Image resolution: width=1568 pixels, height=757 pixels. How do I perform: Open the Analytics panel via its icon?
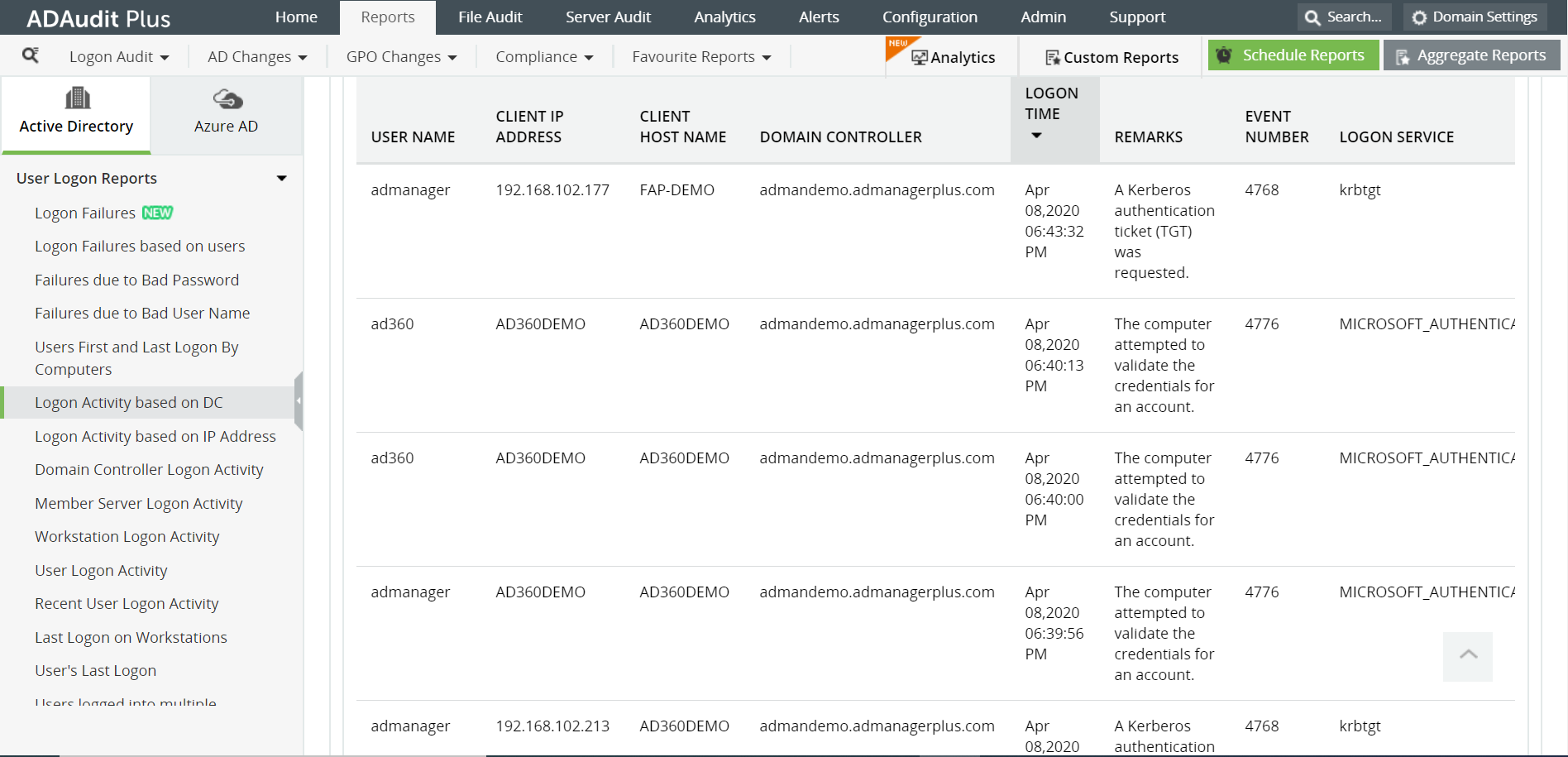[x=920, y=56]
